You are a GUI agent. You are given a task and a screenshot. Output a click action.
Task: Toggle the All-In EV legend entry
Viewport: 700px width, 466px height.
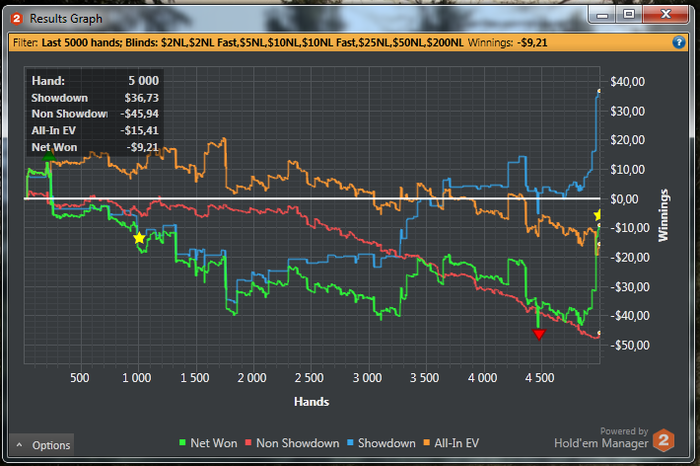click(x=451, y=443)
